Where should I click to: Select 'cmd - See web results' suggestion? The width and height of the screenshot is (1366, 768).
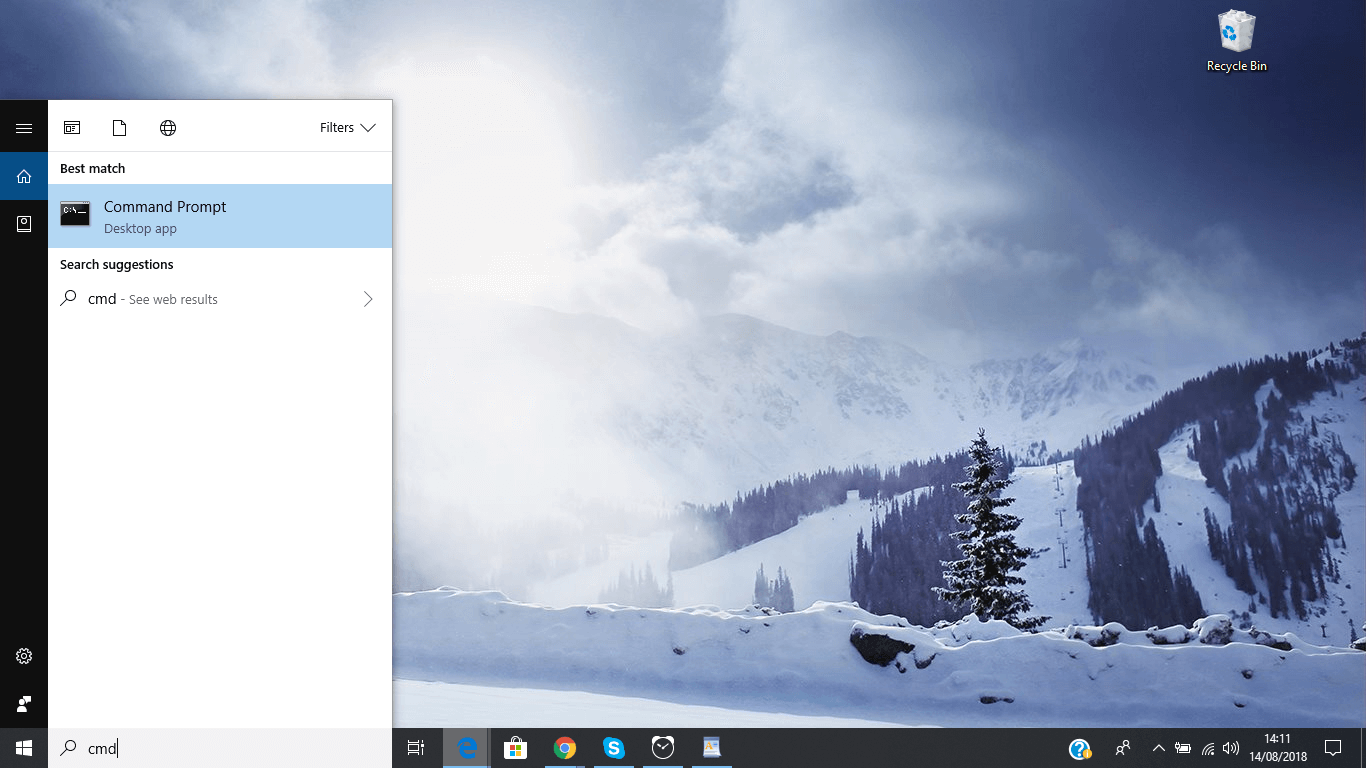pos(220,299)
